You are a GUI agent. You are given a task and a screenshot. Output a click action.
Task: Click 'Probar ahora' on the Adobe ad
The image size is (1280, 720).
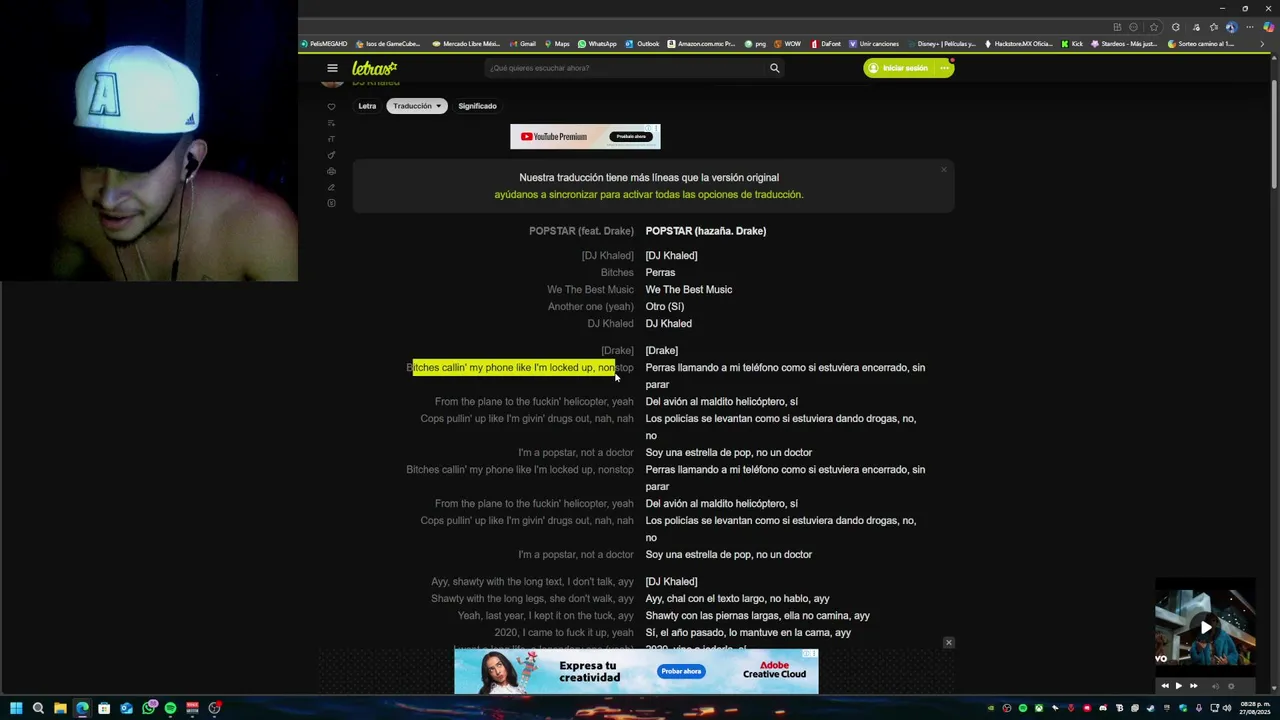pyautogui.click(x=680, y=671)
